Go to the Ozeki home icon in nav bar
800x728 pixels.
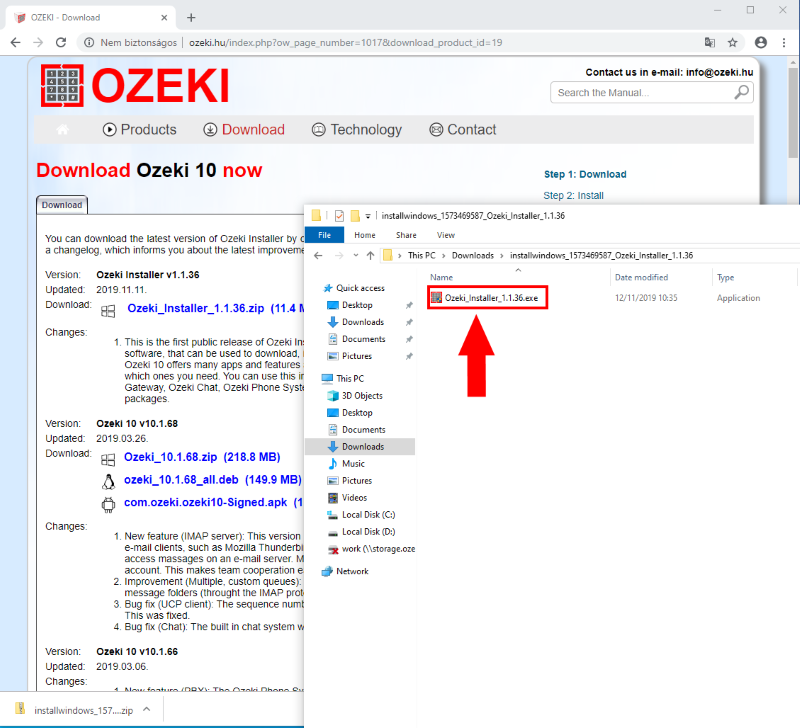[62, 130]
